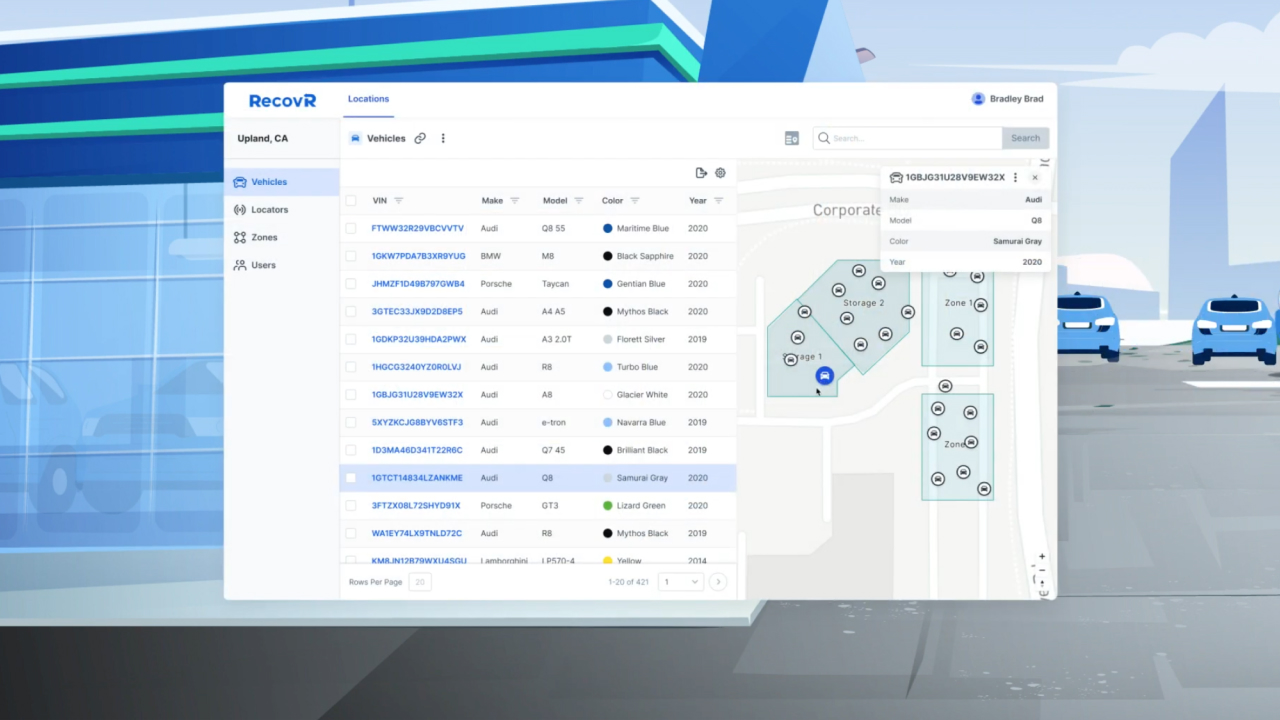The image size is (1280, 720).
Task: Open VIN link 3FTZX08L72SHYD91X
Action: (x=416, y=506)
